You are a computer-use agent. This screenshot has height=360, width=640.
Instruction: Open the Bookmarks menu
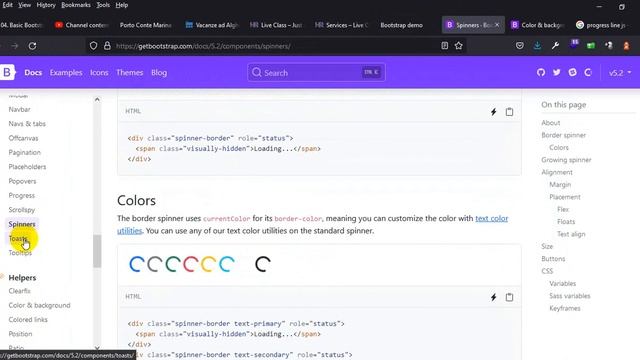click(x=76, y=5)
